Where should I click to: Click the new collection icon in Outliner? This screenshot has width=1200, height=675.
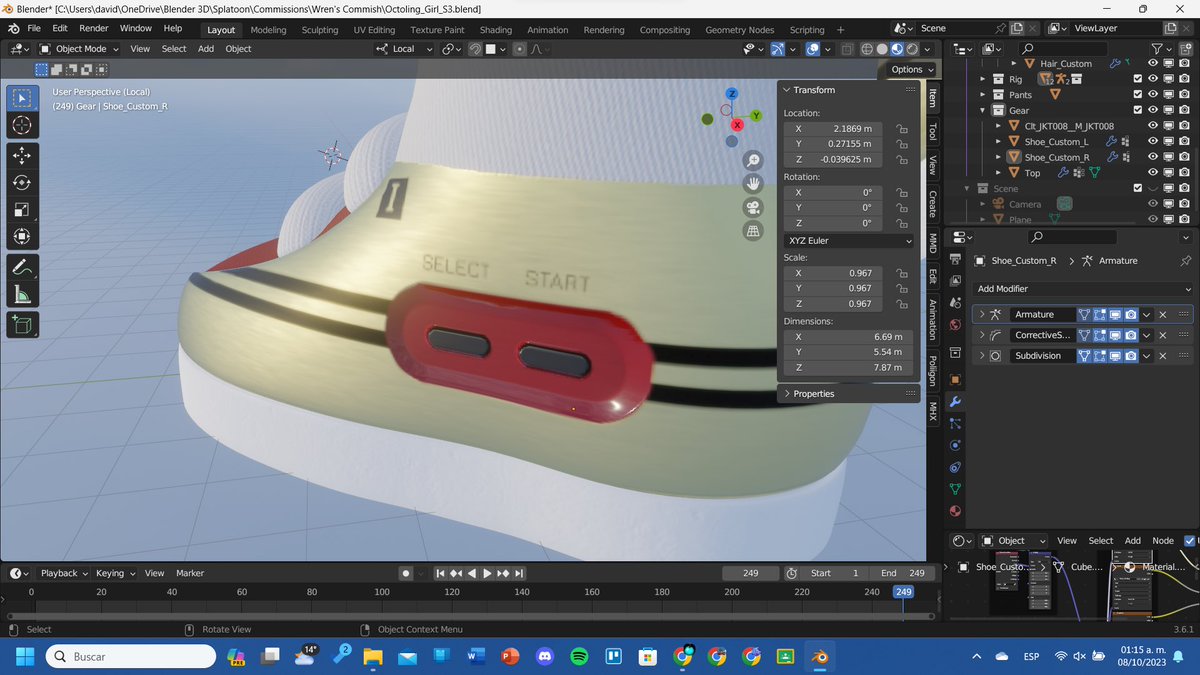(1185, 48)
